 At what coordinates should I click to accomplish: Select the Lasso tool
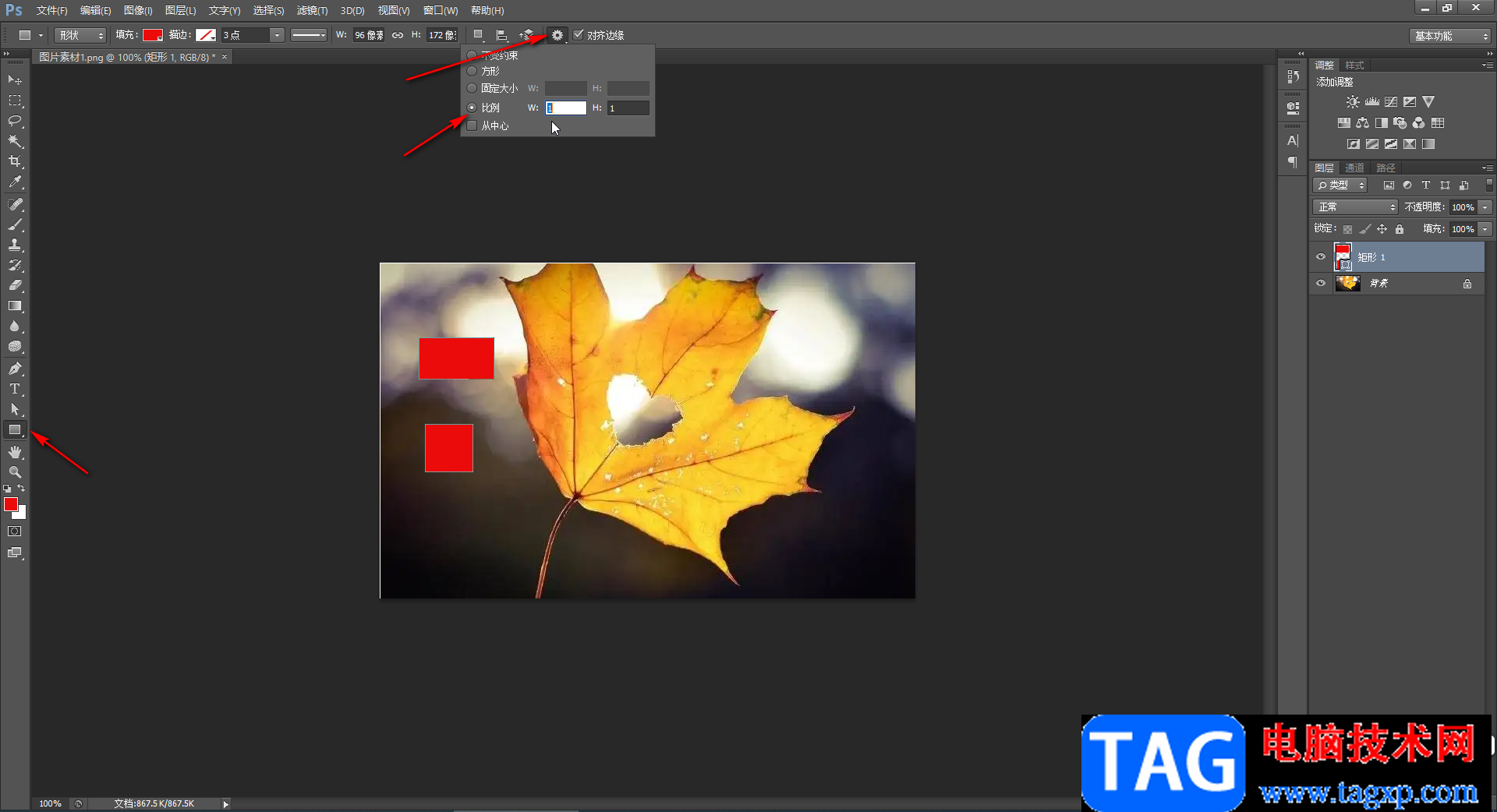click(15, 121)
